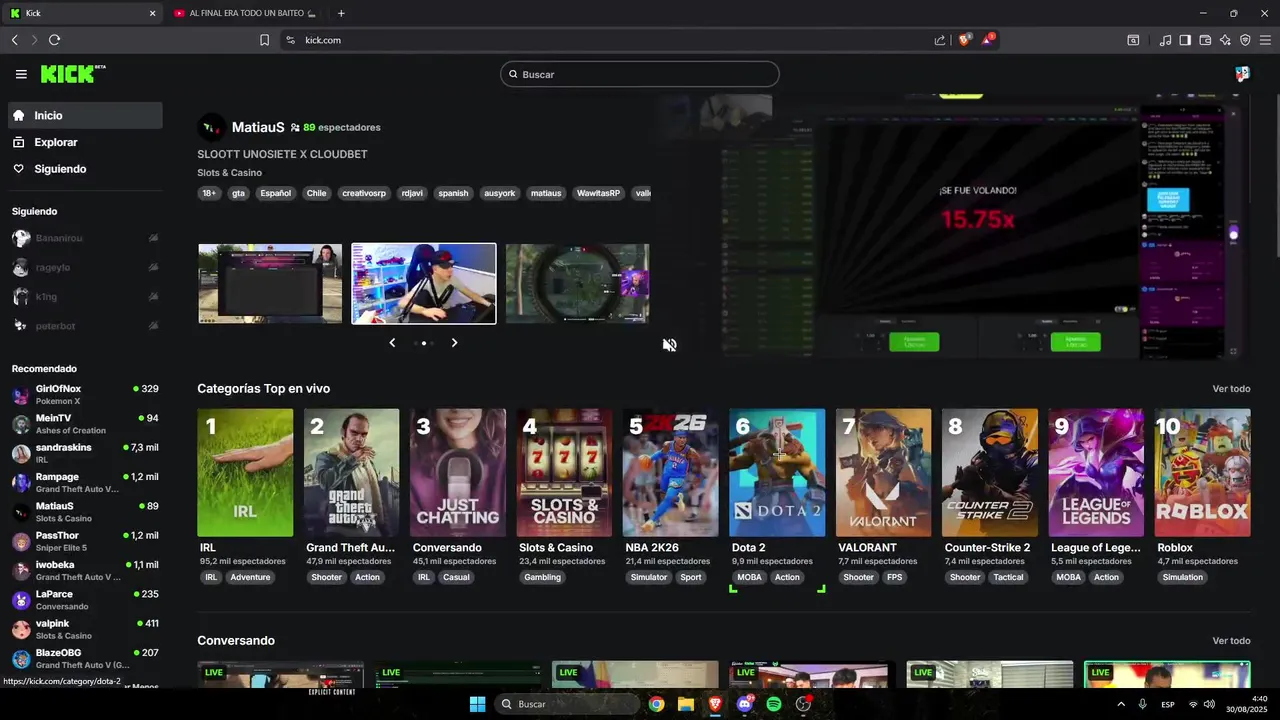Reload the page in browser toolbar
Image resolution: width=1280 pixels, height=720 pixels.
point(54,40)
